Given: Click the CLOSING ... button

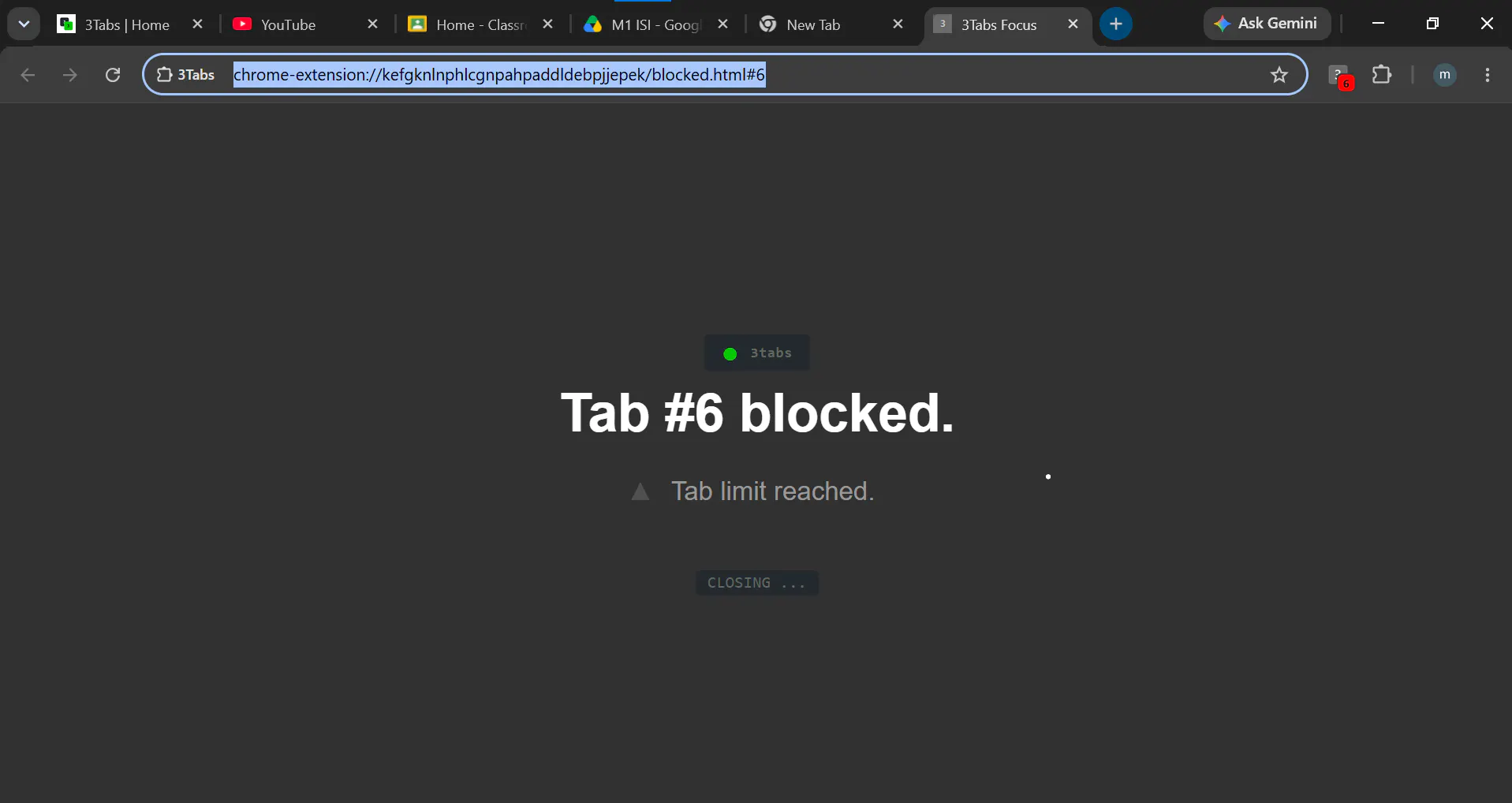Looking at the screenshot, I should 757,582.
